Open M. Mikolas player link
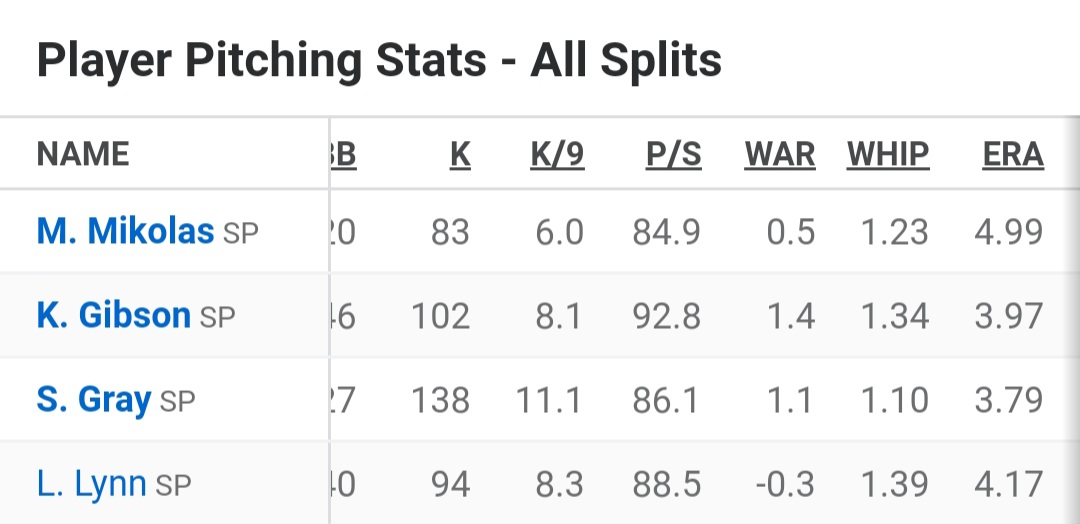The width and height of the screenshot is (1080, 524). point(125,232)
